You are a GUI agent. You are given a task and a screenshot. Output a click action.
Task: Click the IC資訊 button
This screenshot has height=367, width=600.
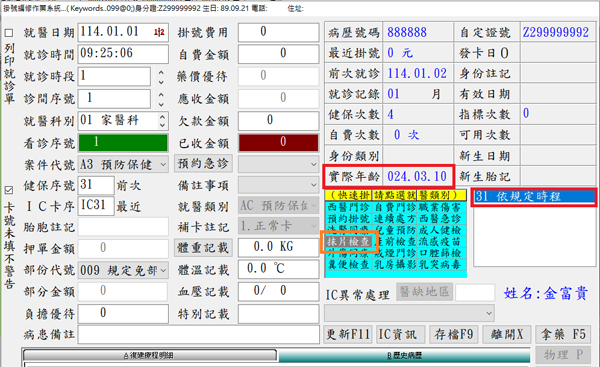pos(398,334)
